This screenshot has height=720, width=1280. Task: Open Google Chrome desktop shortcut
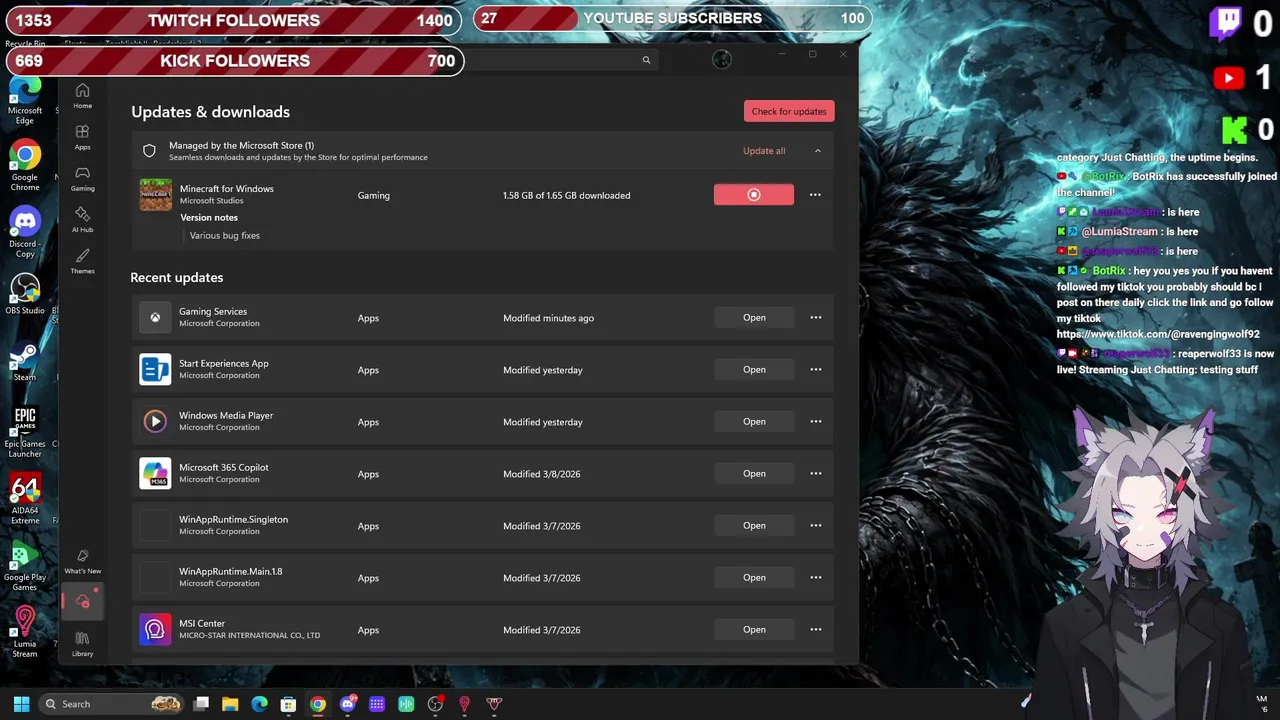pos(25,166)
